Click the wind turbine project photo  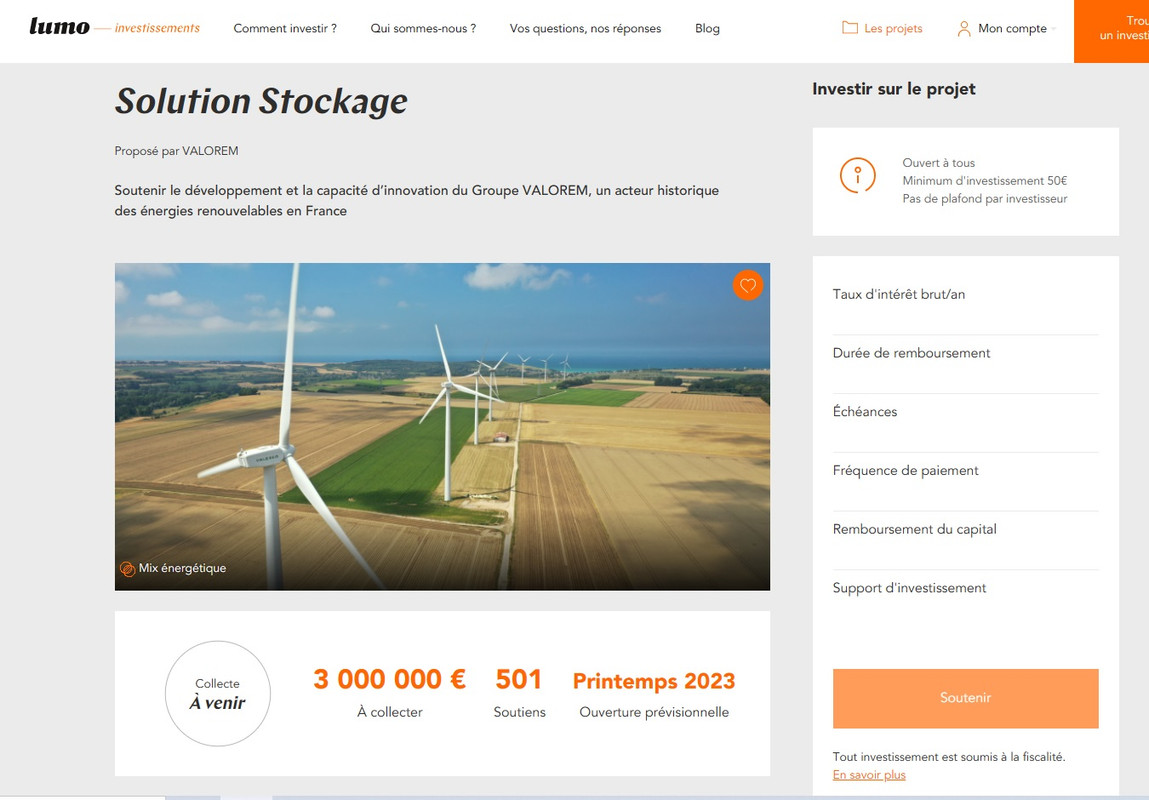click(x=442, y=426)
